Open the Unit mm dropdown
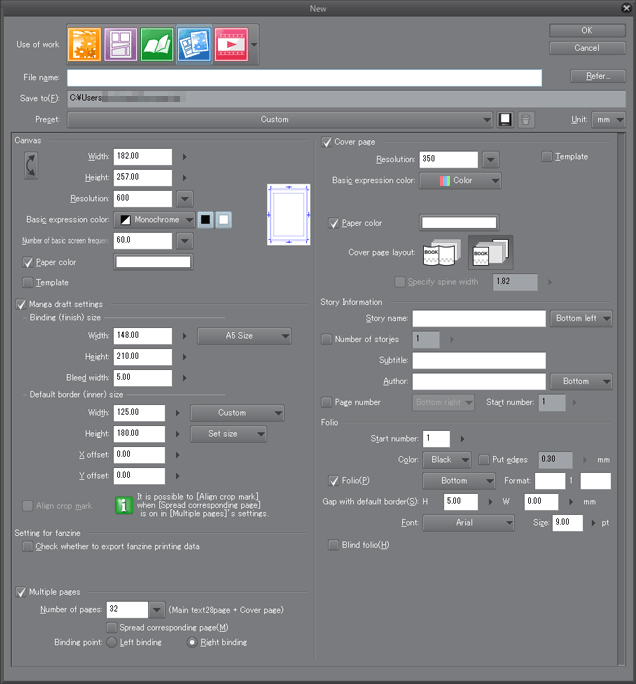Viewport: 636px width, 684px height. pyautogui.click(x=609, y=120)
